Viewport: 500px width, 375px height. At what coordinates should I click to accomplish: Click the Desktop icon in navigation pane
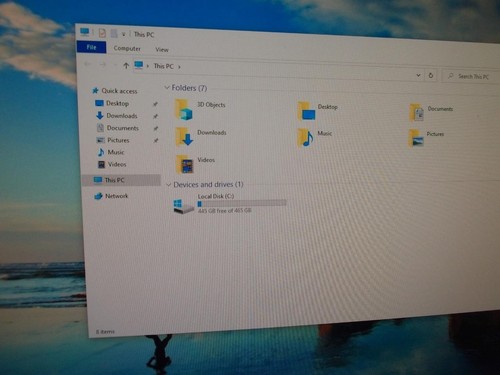click(99, 103)
